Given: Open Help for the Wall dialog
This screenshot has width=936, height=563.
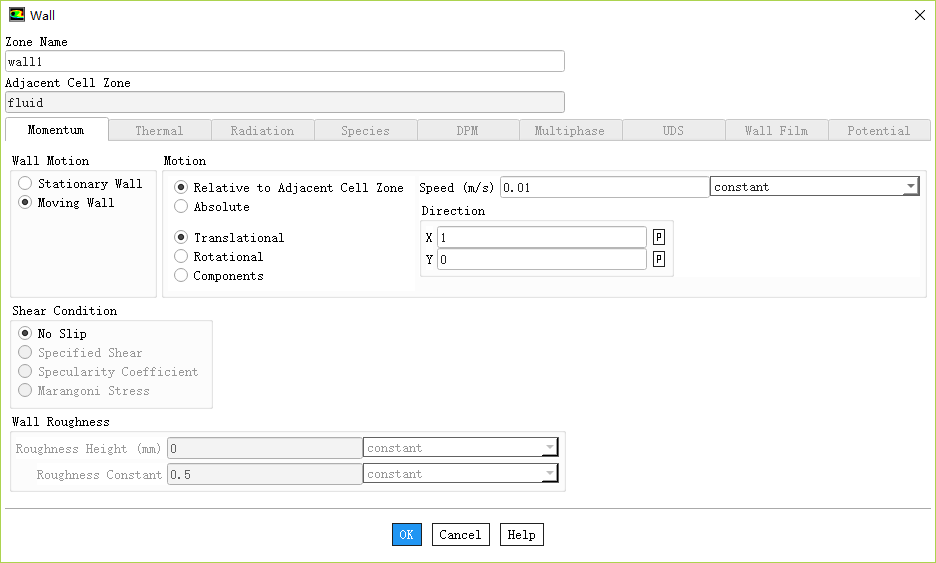Looking at the screenshot, I should pyautogui.click(x=521, y=535).
